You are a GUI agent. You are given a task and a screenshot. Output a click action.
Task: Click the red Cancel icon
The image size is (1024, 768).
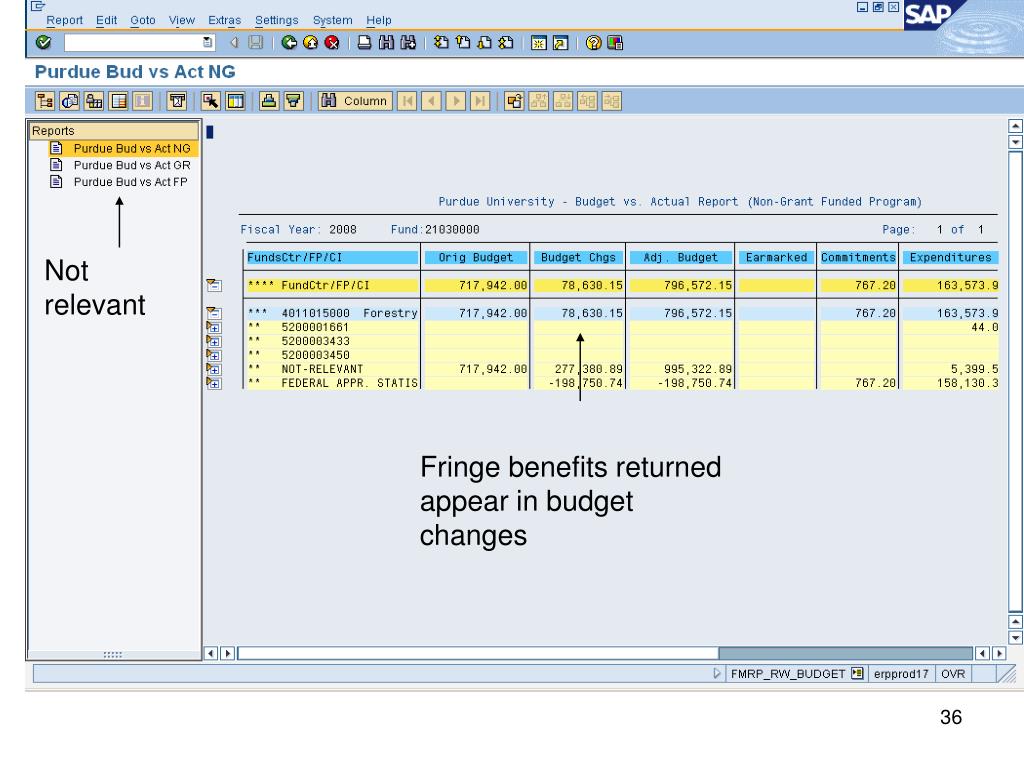tap(332, 42)
